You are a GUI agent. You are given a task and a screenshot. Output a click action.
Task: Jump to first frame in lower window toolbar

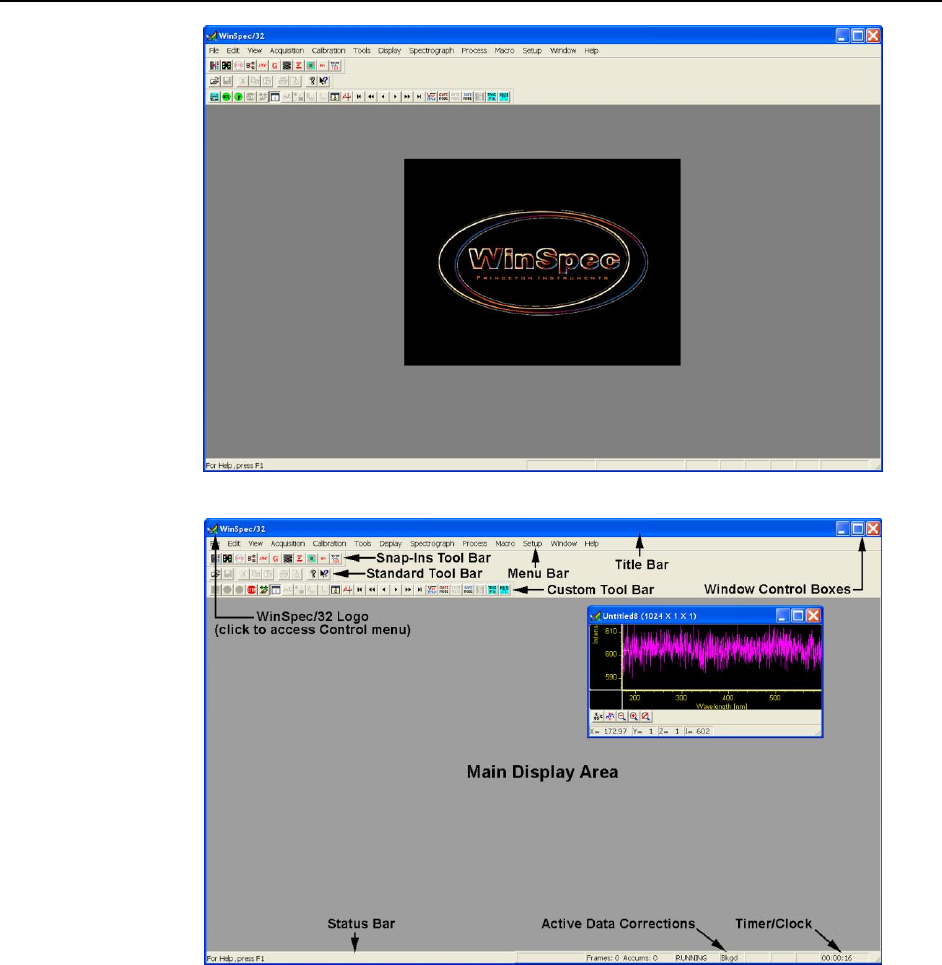click(x=359, y=590)
